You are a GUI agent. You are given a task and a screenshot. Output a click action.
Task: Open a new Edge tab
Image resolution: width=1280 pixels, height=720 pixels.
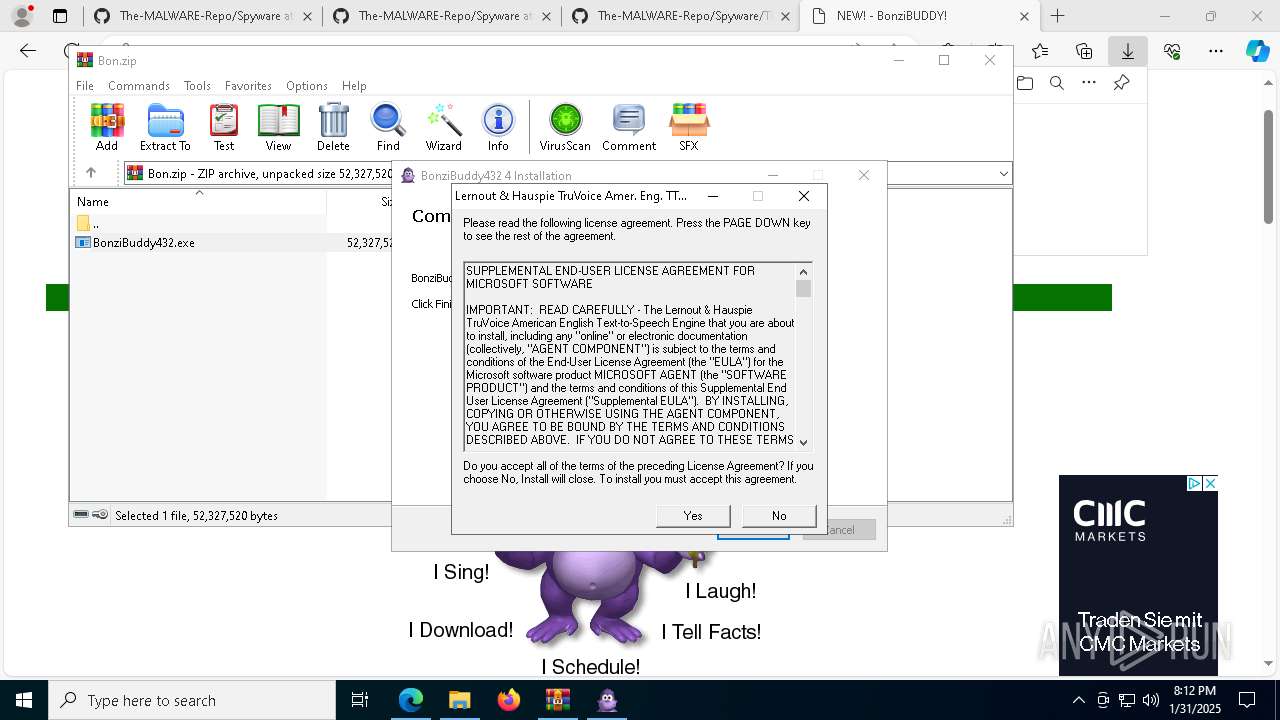point(1058,16)
